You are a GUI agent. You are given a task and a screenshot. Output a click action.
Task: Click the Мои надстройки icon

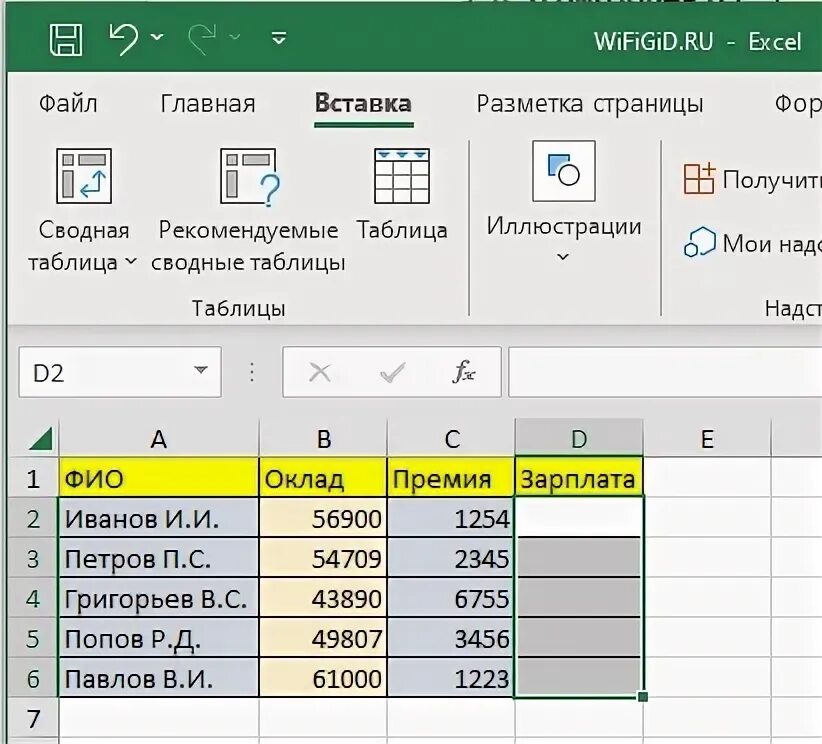click(x=700, y=242)
